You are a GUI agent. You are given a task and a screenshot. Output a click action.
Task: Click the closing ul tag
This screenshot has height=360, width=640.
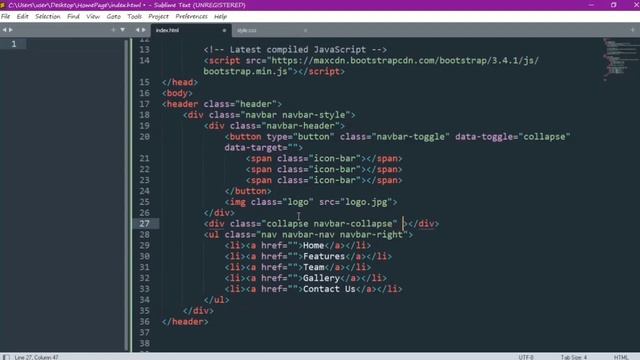[x=216, y=300]
